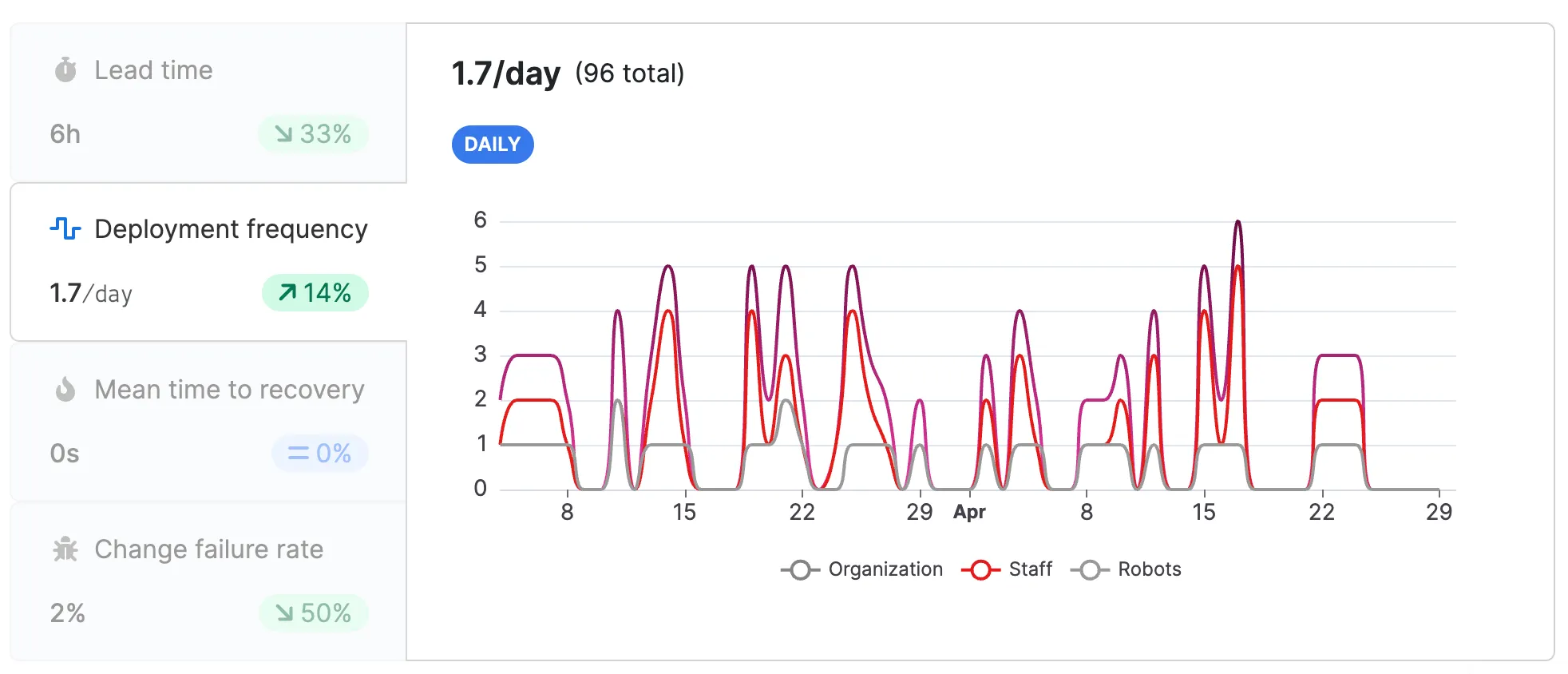1568x674 pixels.
Task: Click the "(96 total)" text
Action: tap(630, 73)
